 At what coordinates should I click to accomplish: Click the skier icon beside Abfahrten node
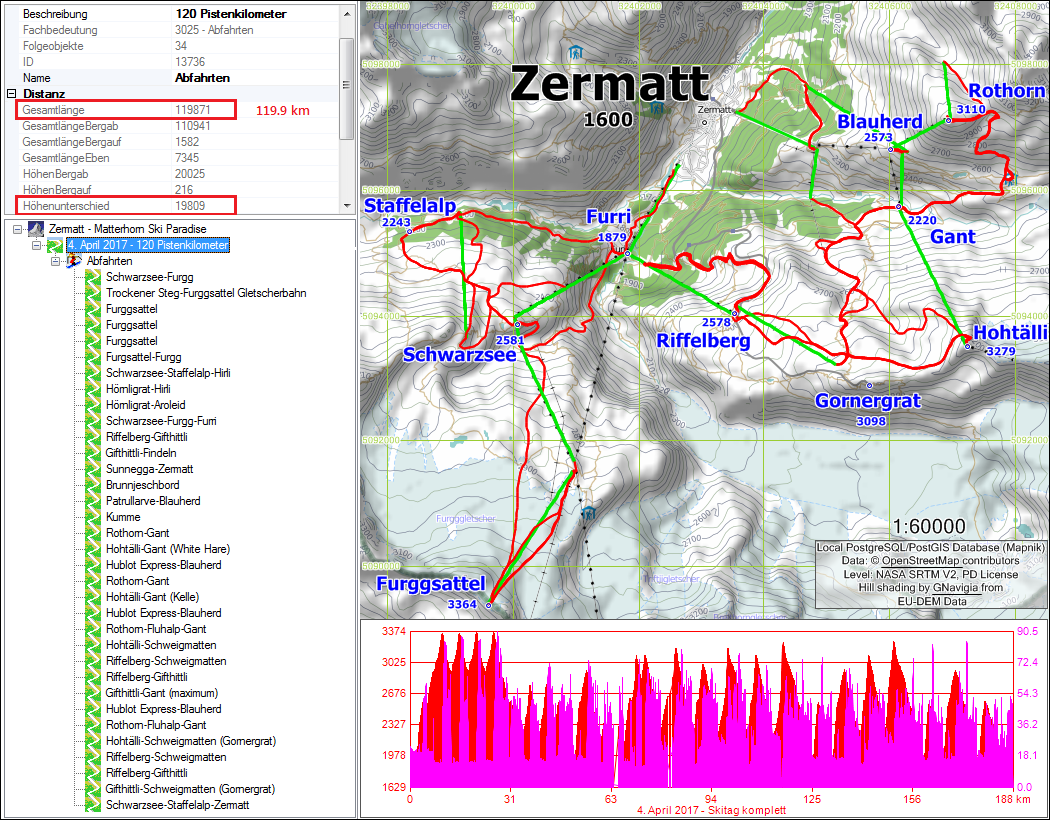coord(74,261)
